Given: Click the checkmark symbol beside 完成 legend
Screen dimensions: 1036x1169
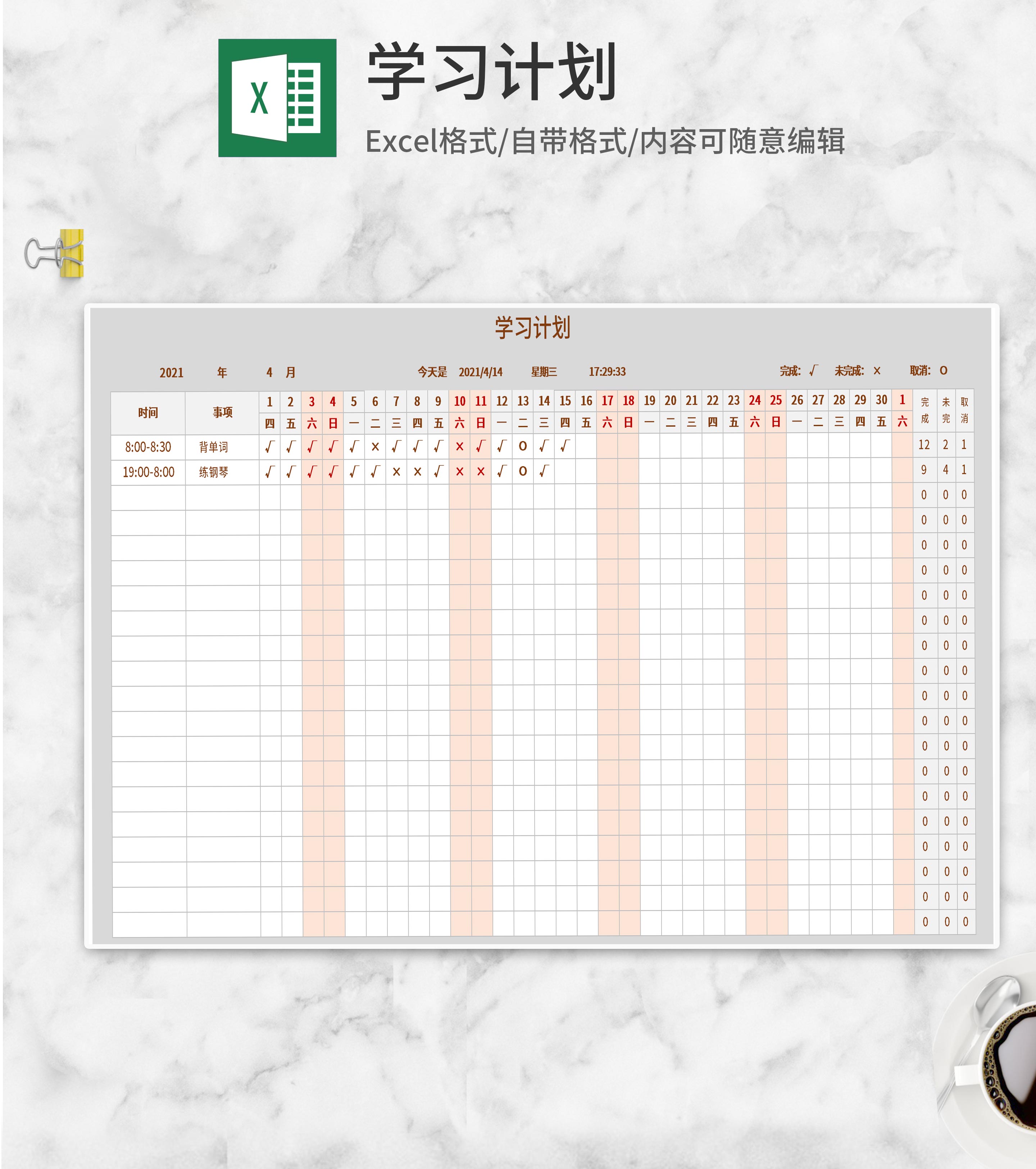Looking at the screenshot, I should tap(813, 370).
